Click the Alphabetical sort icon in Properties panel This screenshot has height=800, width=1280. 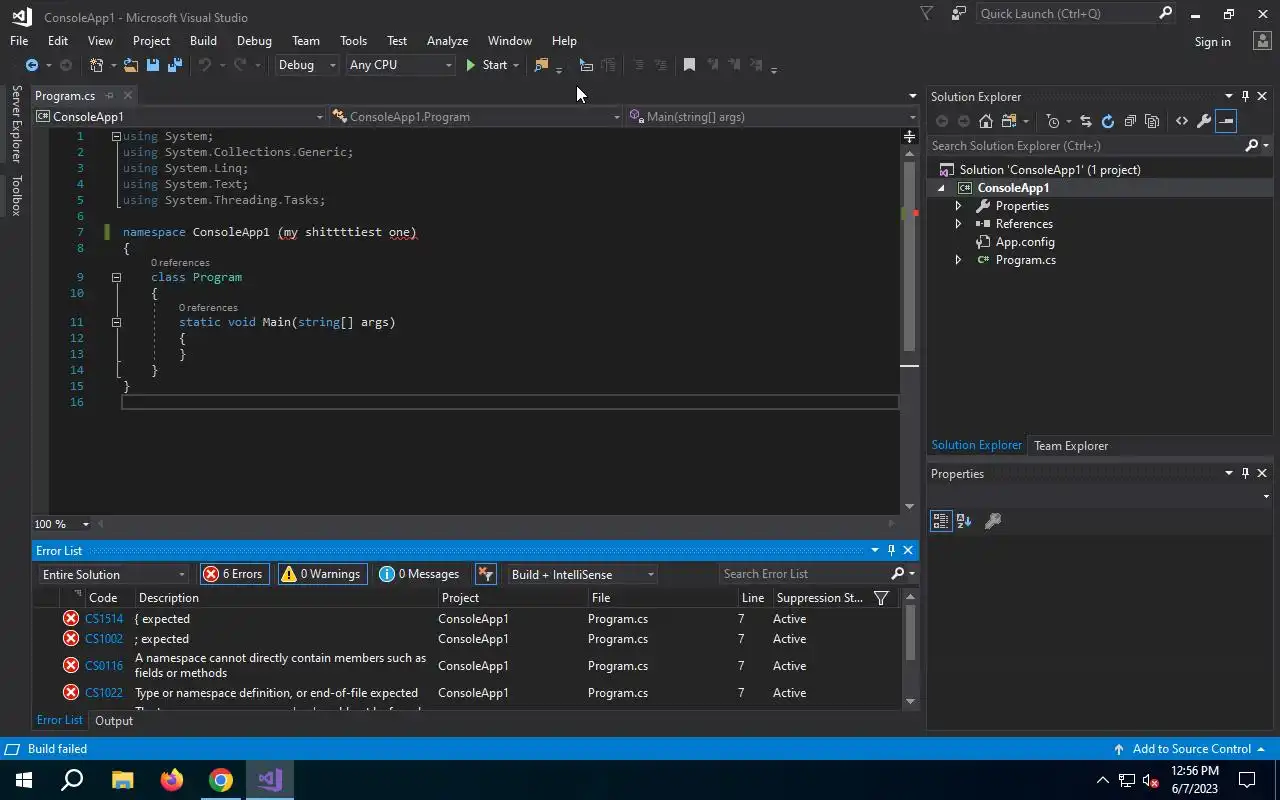964,521
